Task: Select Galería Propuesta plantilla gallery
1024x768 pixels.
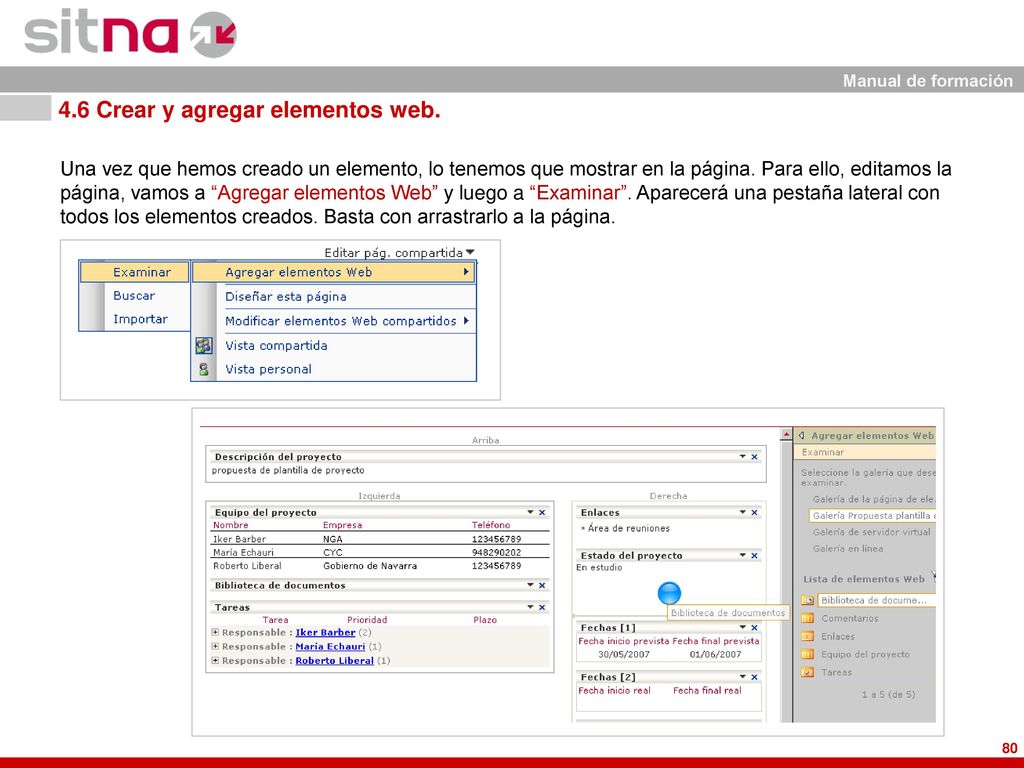Action: (873, 516)
